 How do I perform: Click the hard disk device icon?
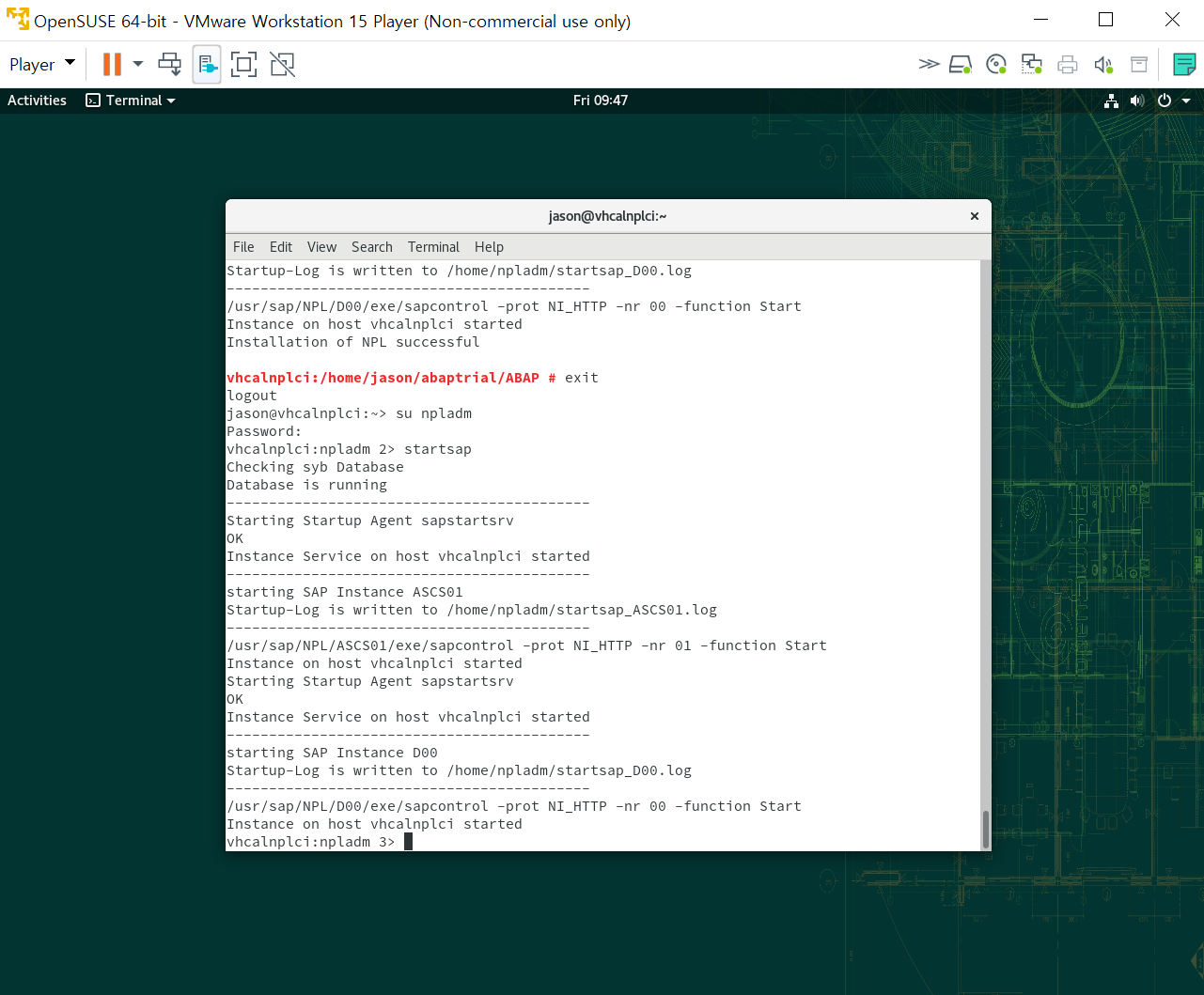click(x=961, y=64)
